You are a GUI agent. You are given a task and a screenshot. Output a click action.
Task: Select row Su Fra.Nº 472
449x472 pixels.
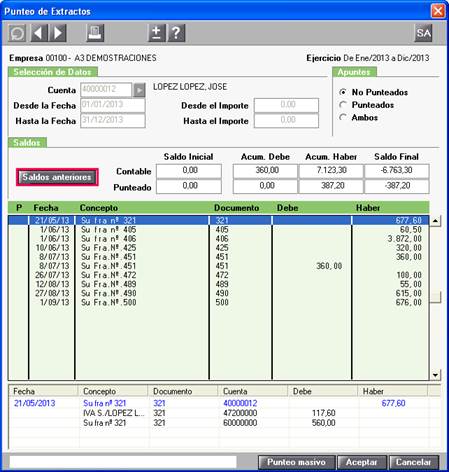(x=218, y=275)
